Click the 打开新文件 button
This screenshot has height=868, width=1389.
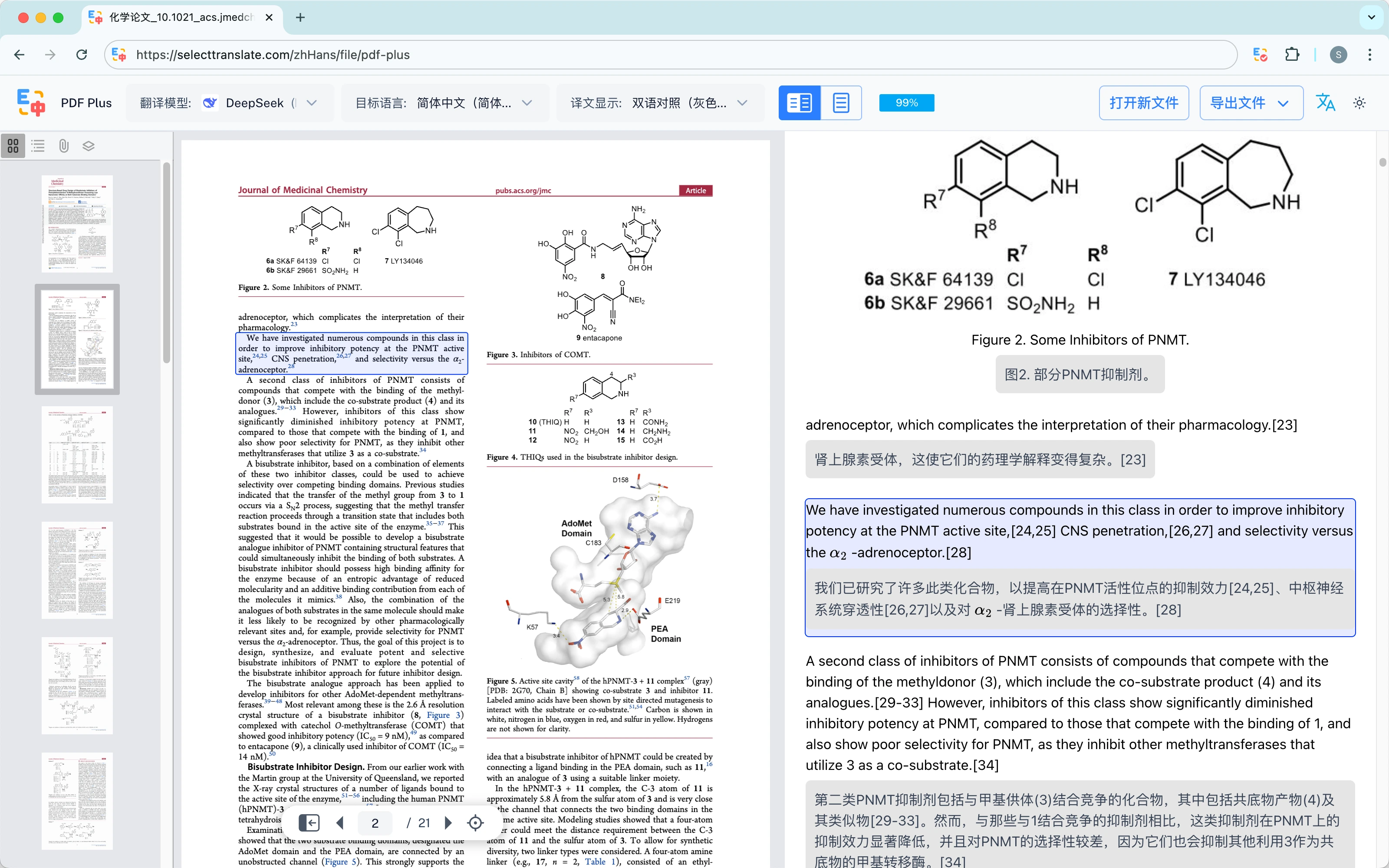(1143, 103)
